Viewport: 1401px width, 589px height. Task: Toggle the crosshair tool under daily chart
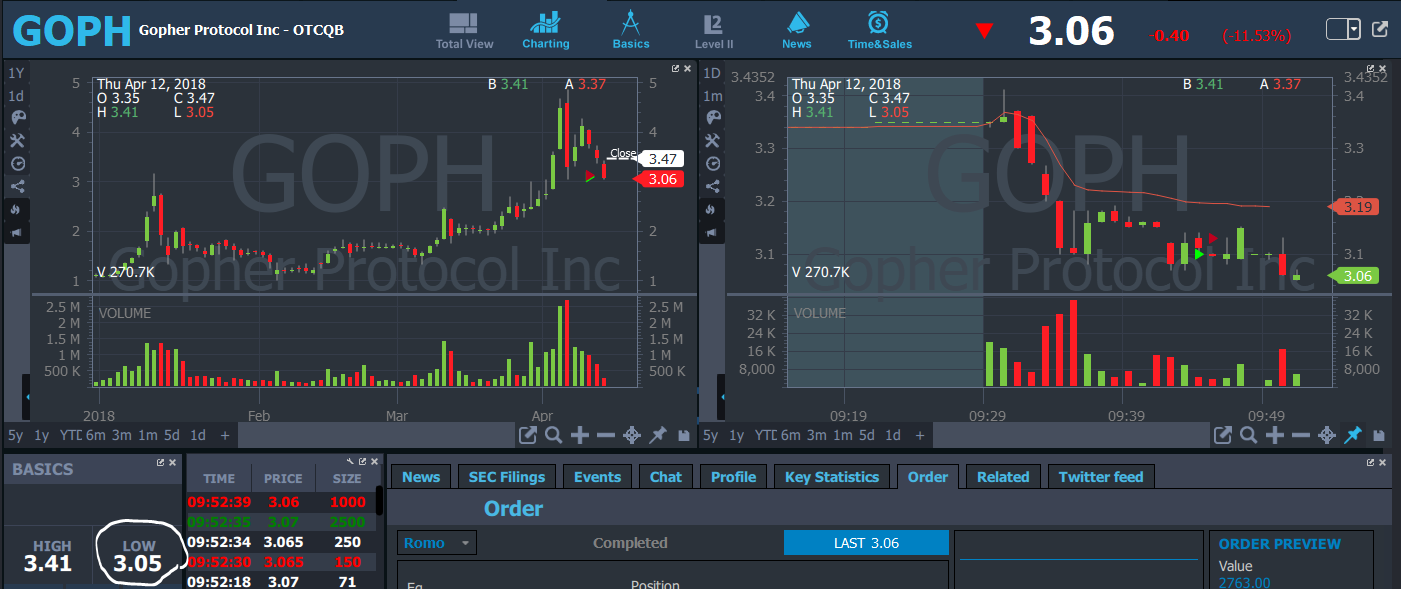coord(631,435)
